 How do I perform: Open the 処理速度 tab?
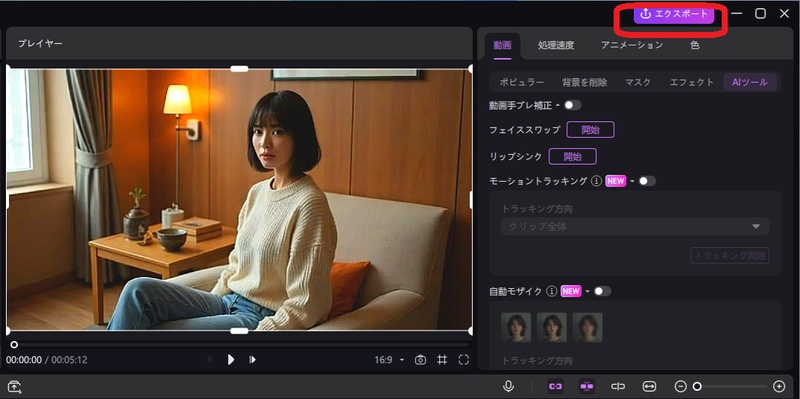[556, 45]
